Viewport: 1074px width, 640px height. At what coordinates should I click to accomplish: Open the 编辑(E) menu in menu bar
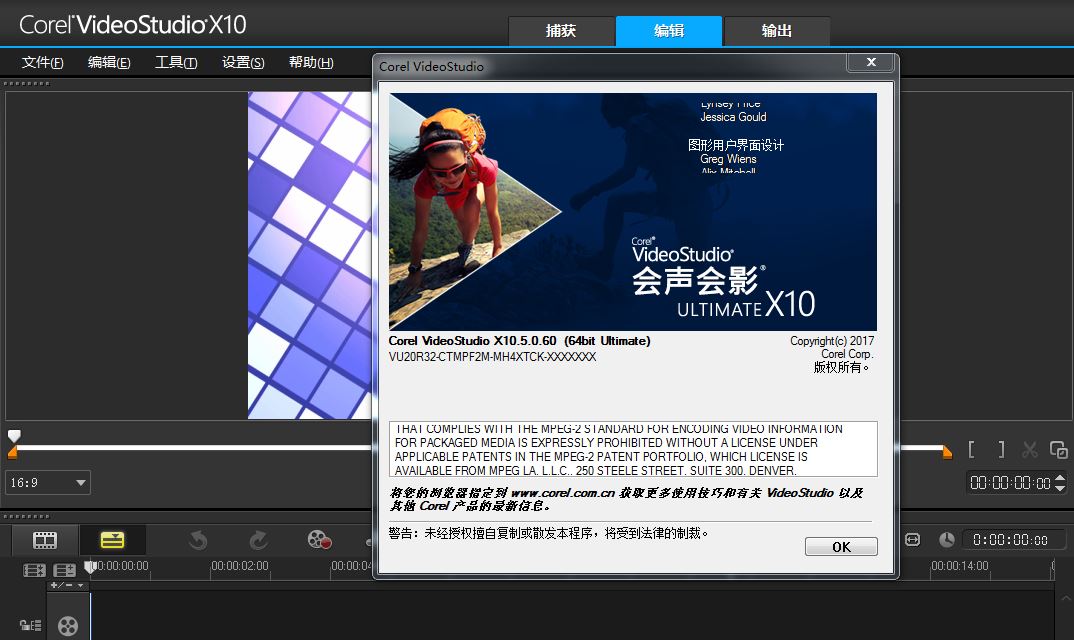tap(109, 62)
